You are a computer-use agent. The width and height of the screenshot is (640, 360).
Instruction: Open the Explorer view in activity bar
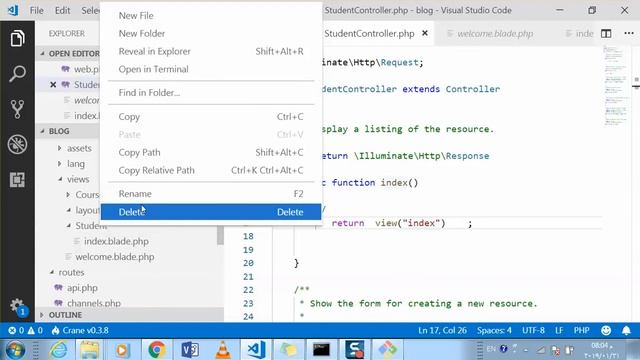[17, 38]
